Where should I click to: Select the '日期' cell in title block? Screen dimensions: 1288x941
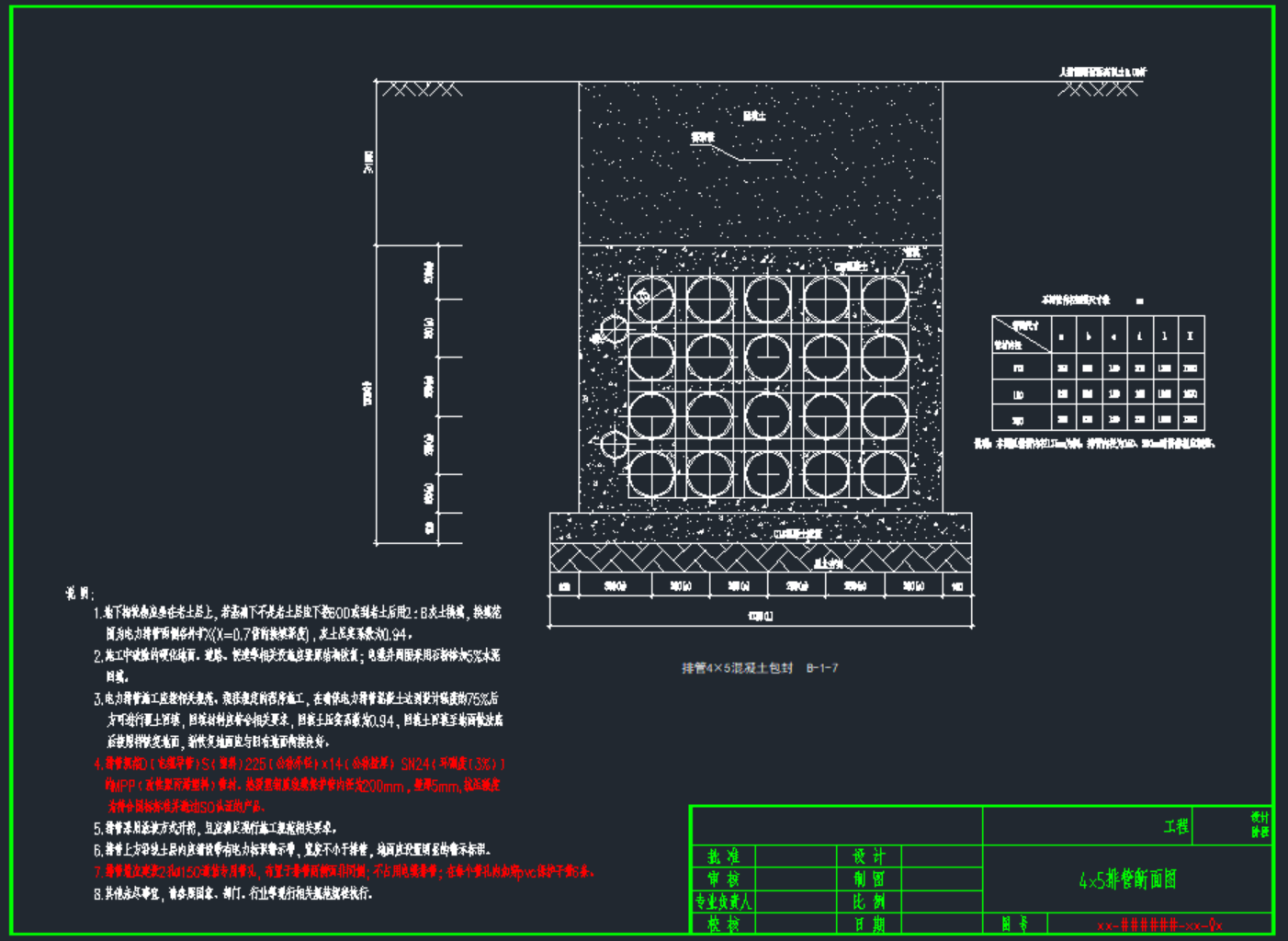pos(868,924)
